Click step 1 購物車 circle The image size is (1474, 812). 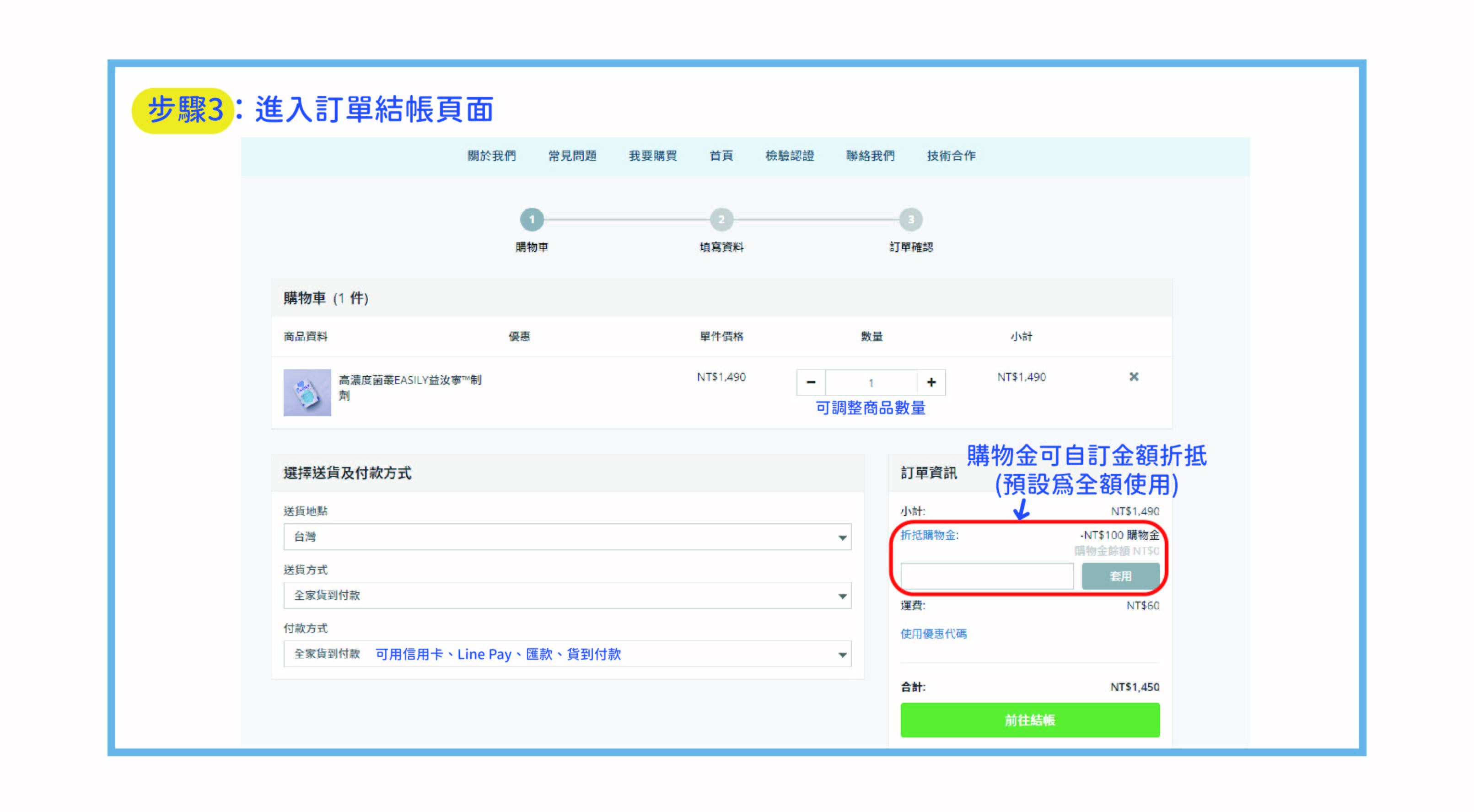532,219
